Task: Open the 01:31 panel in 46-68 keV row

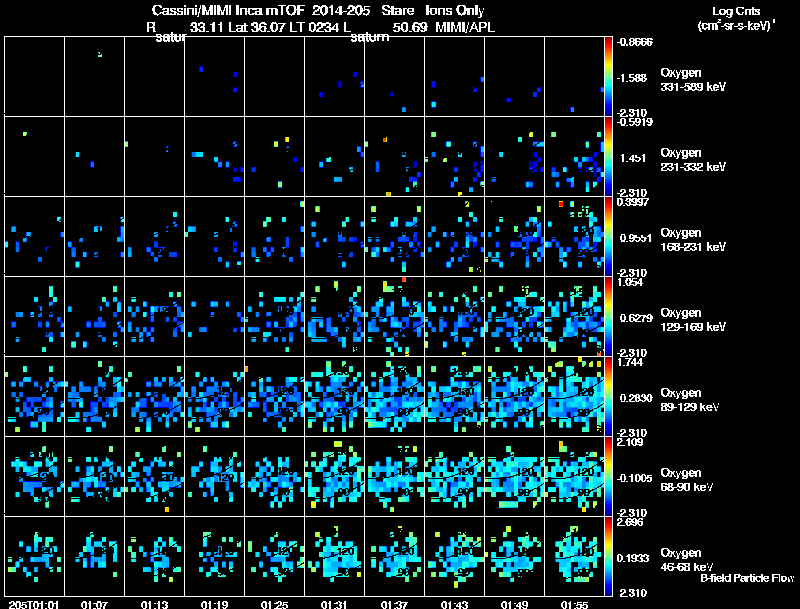Action: 335,556
